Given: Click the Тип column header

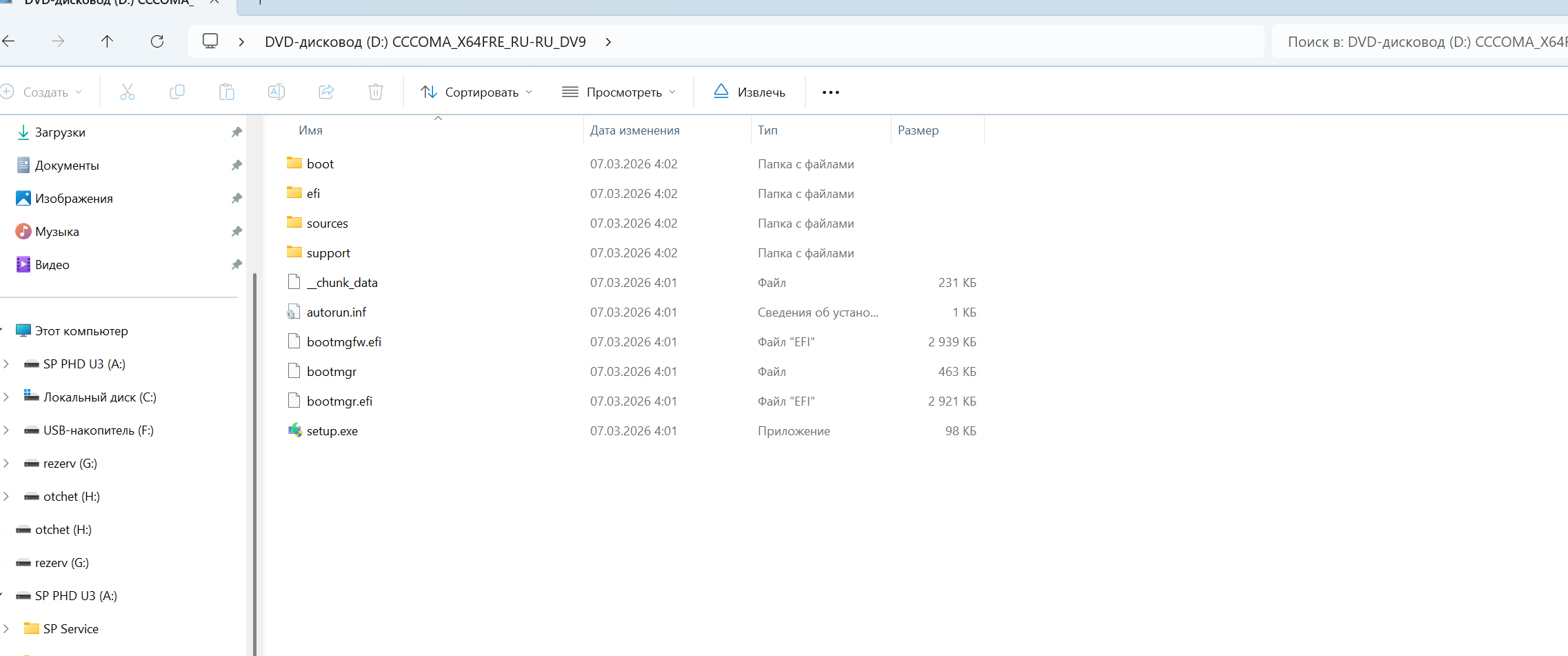Looking at the screenshot, I should tap(767, 130).
